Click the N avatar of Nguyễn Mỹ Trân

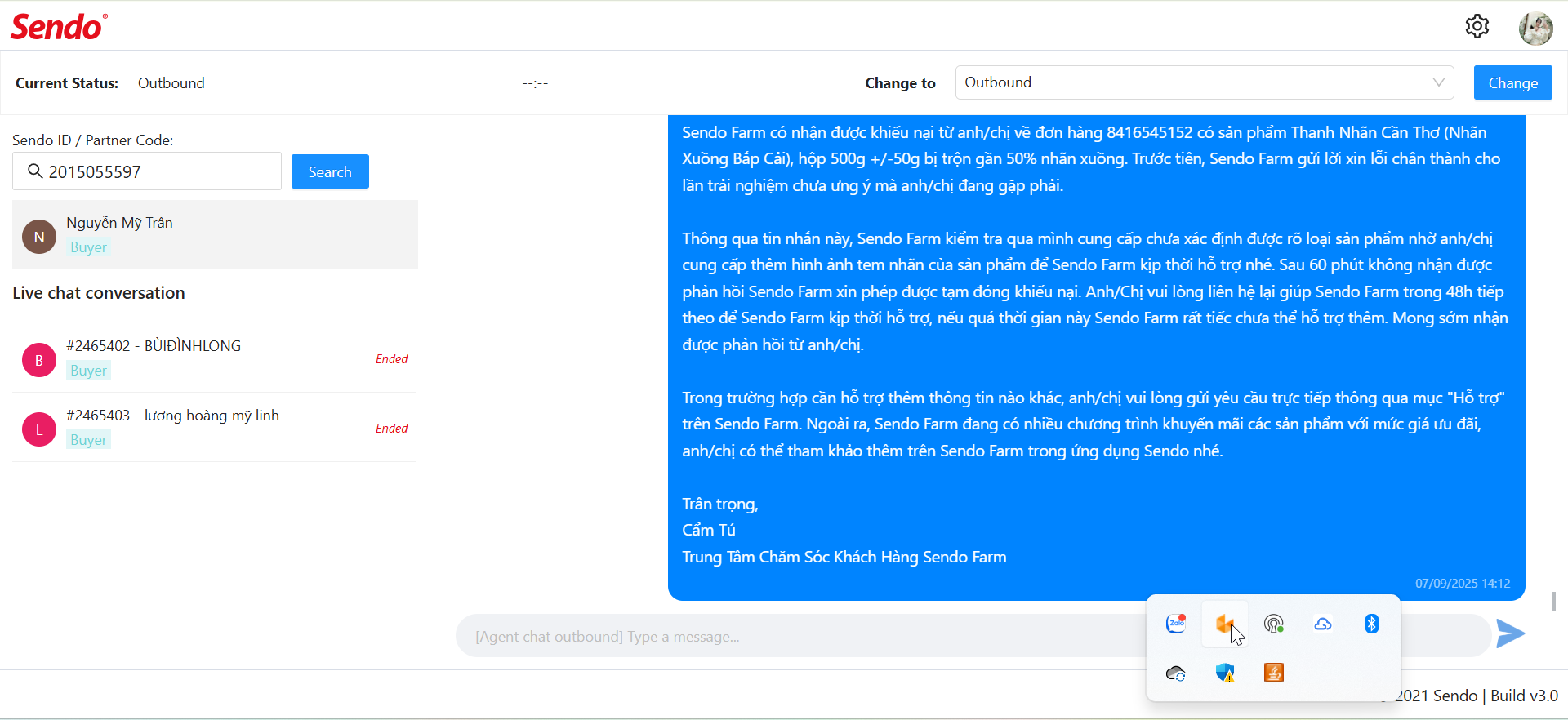tap(39, 237)
